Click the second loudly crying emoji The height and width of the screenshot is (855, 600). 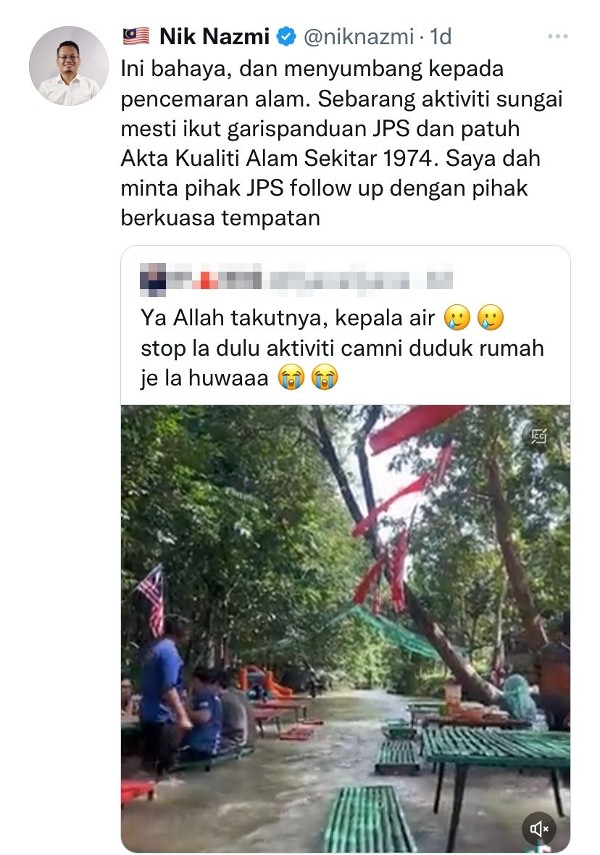point(325,377)
